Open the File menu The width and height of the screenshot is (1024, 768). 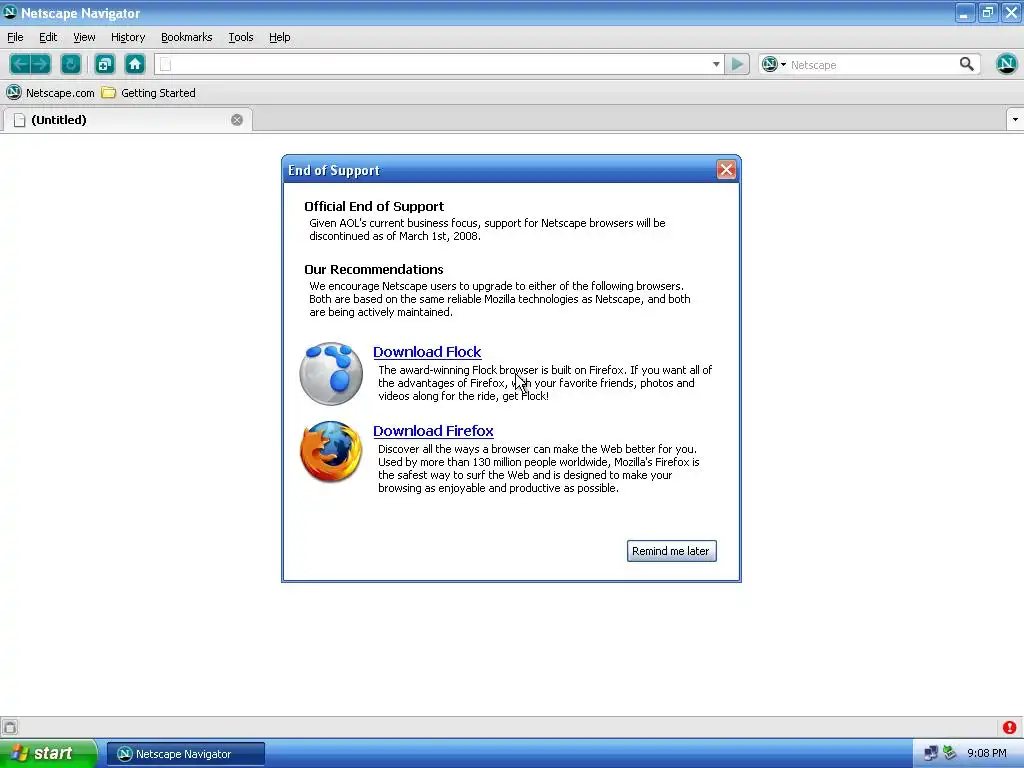tap(15, 37)
